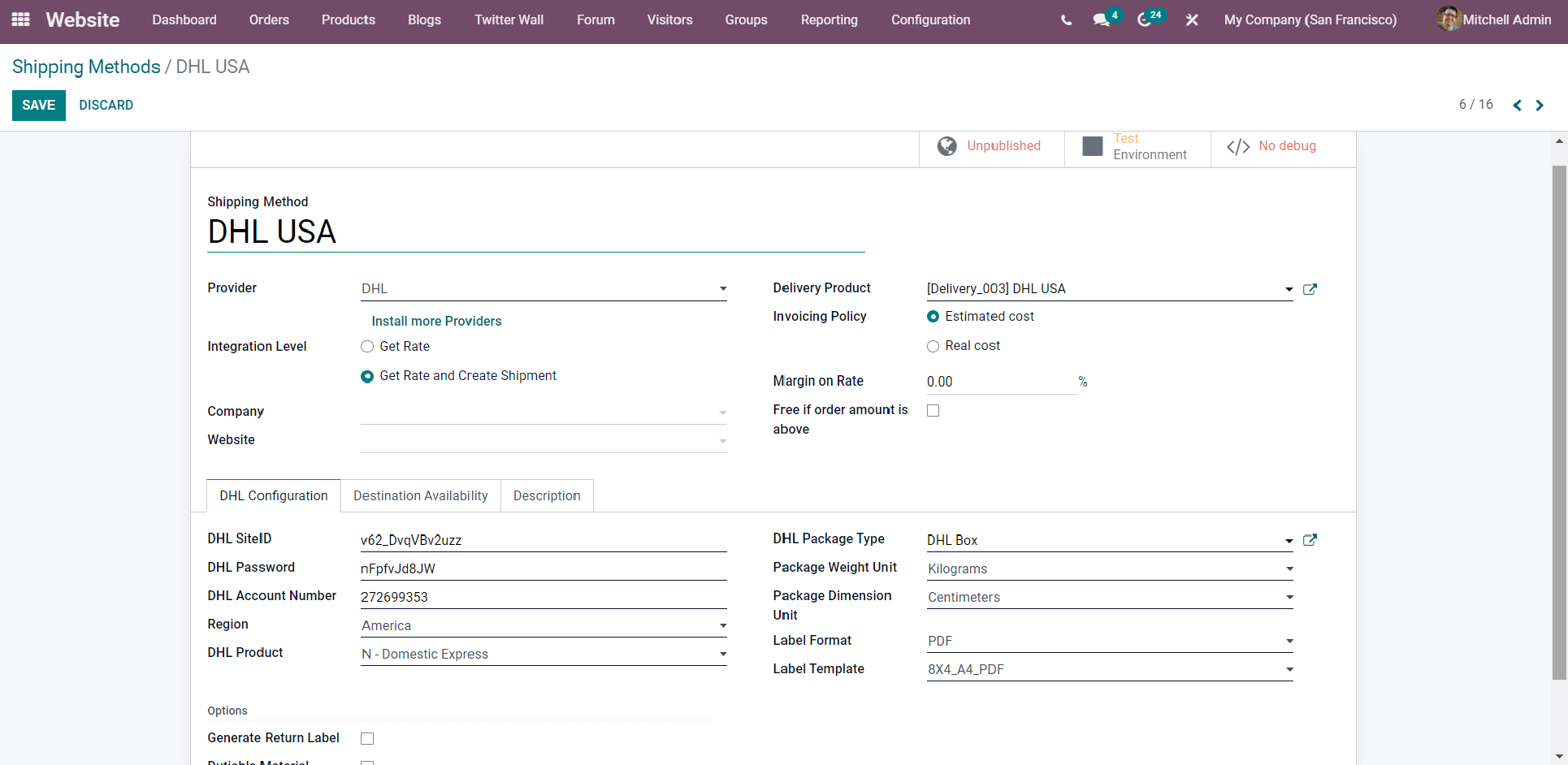Image resolution: width=1568 pixels, height=765 pixels.
Task: Open Delivery Product external link icon
Action: coord(1310,289)
